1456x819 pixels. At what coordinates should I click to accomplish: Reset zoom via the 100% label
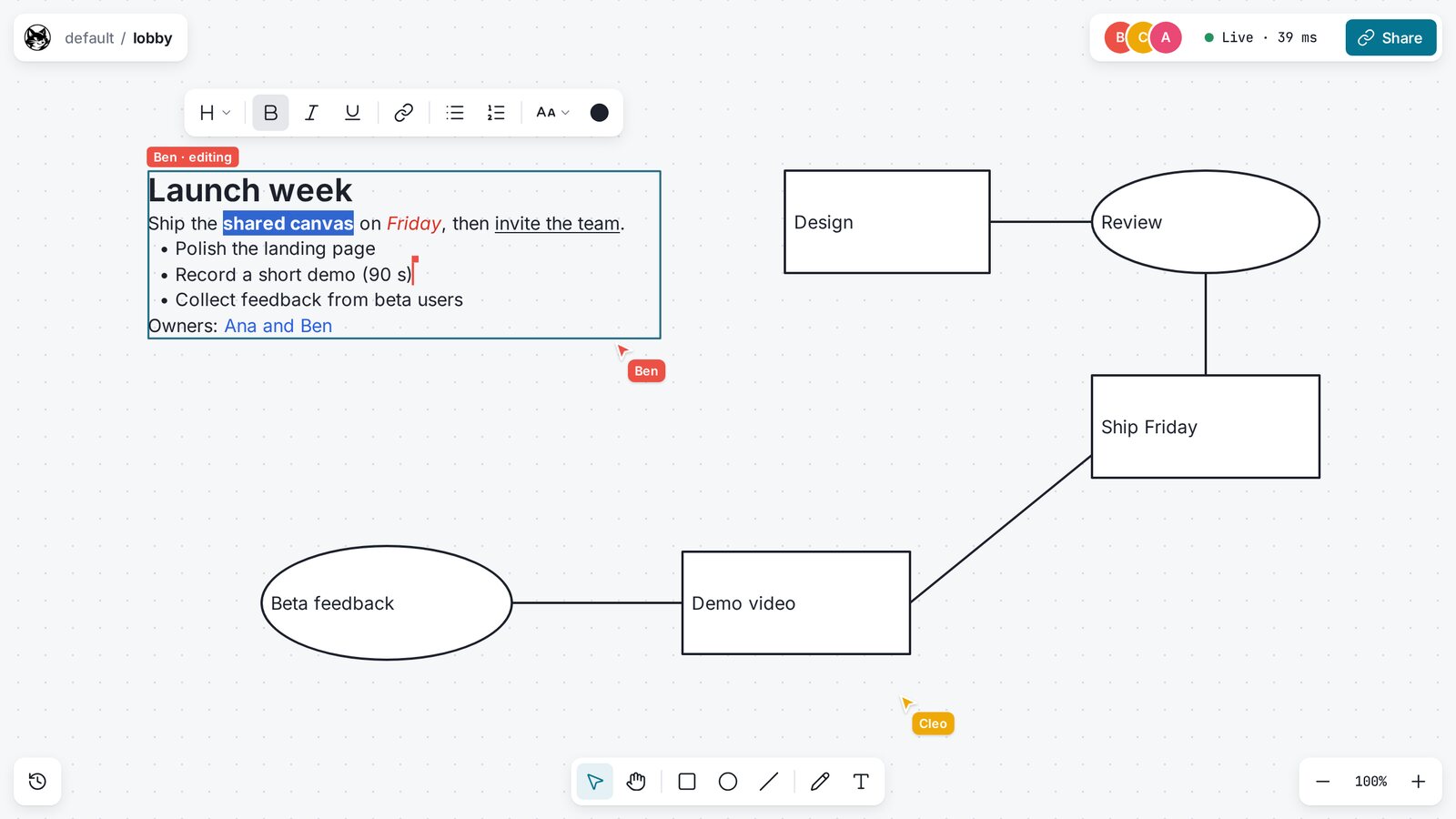point(1370,782)
